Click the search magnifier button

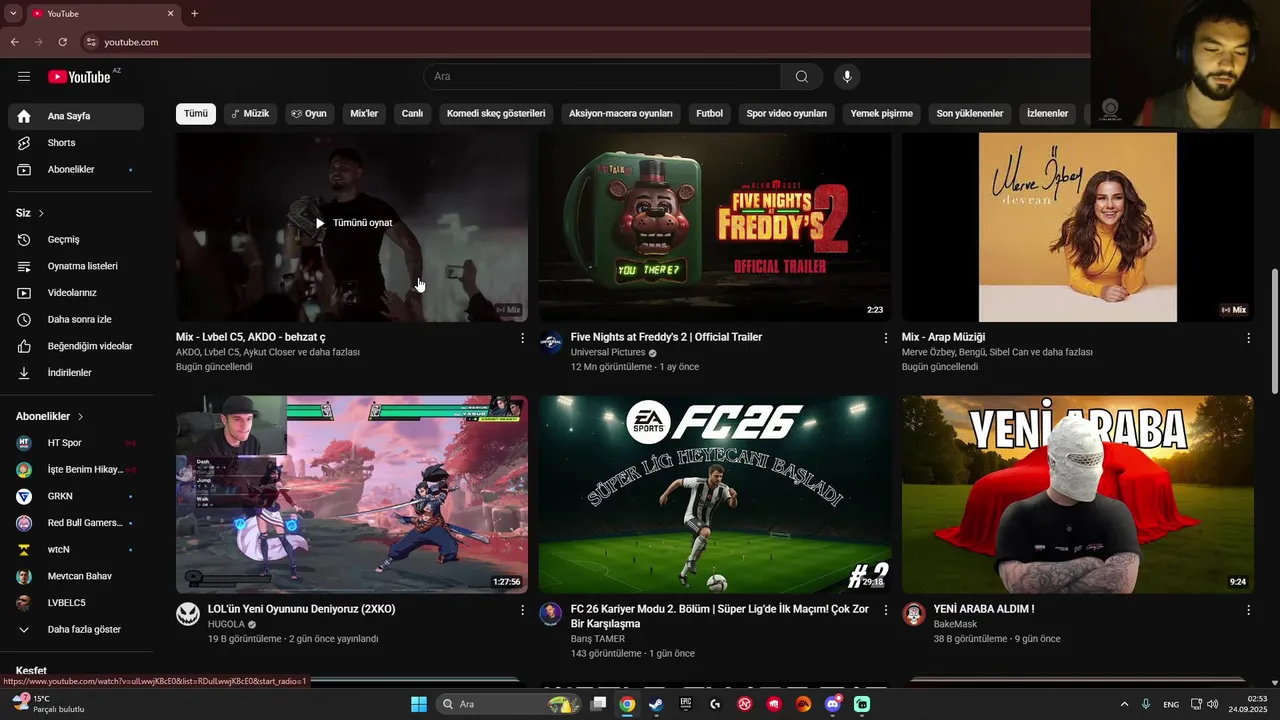click(x=801, y=77)
